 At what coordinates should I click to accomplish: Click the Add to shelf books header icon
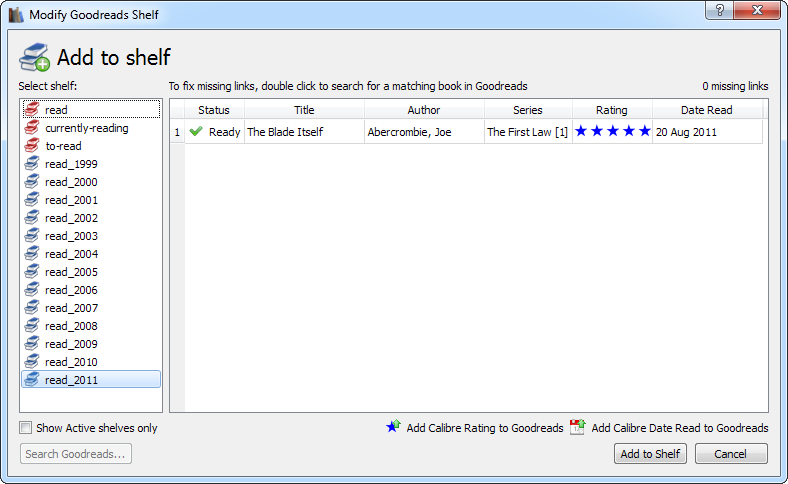34,57
